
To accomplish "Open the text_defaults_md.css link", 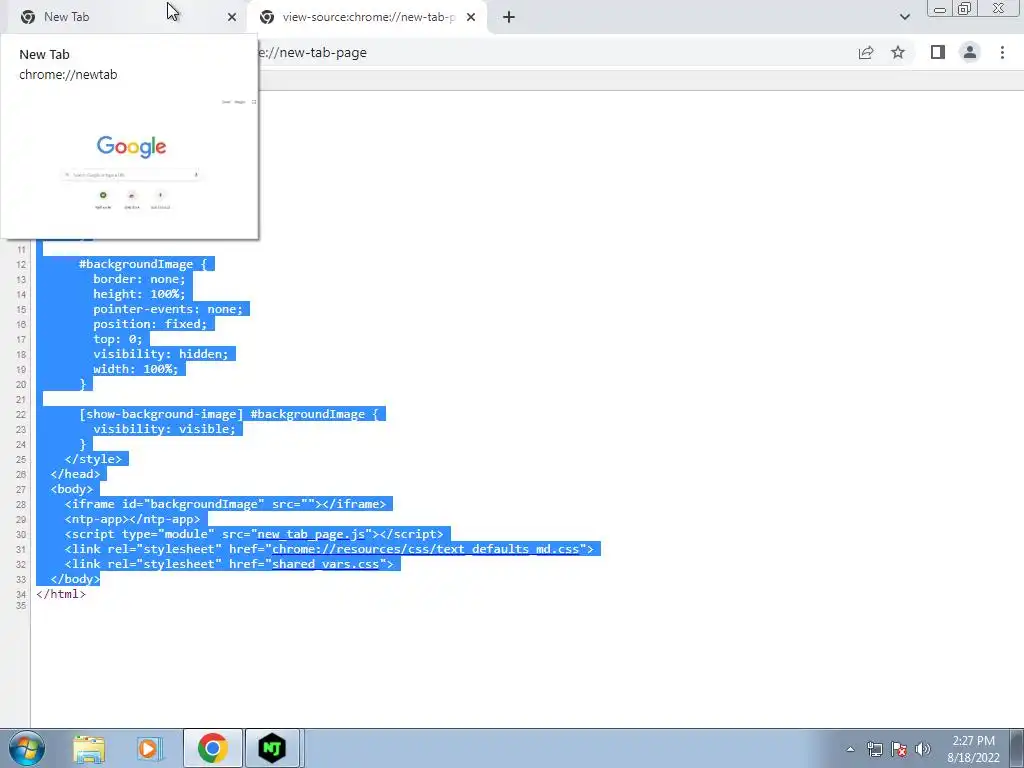I will pos(425,549).
